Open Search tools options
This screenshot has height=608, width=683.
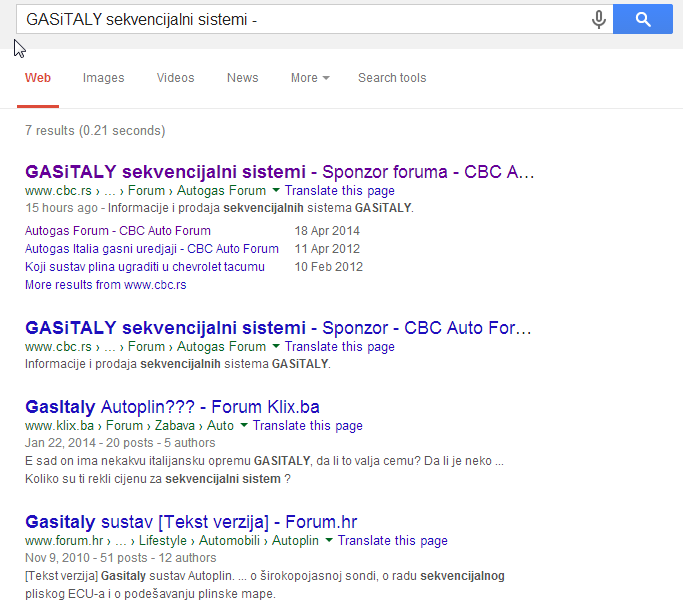(392, 78)
